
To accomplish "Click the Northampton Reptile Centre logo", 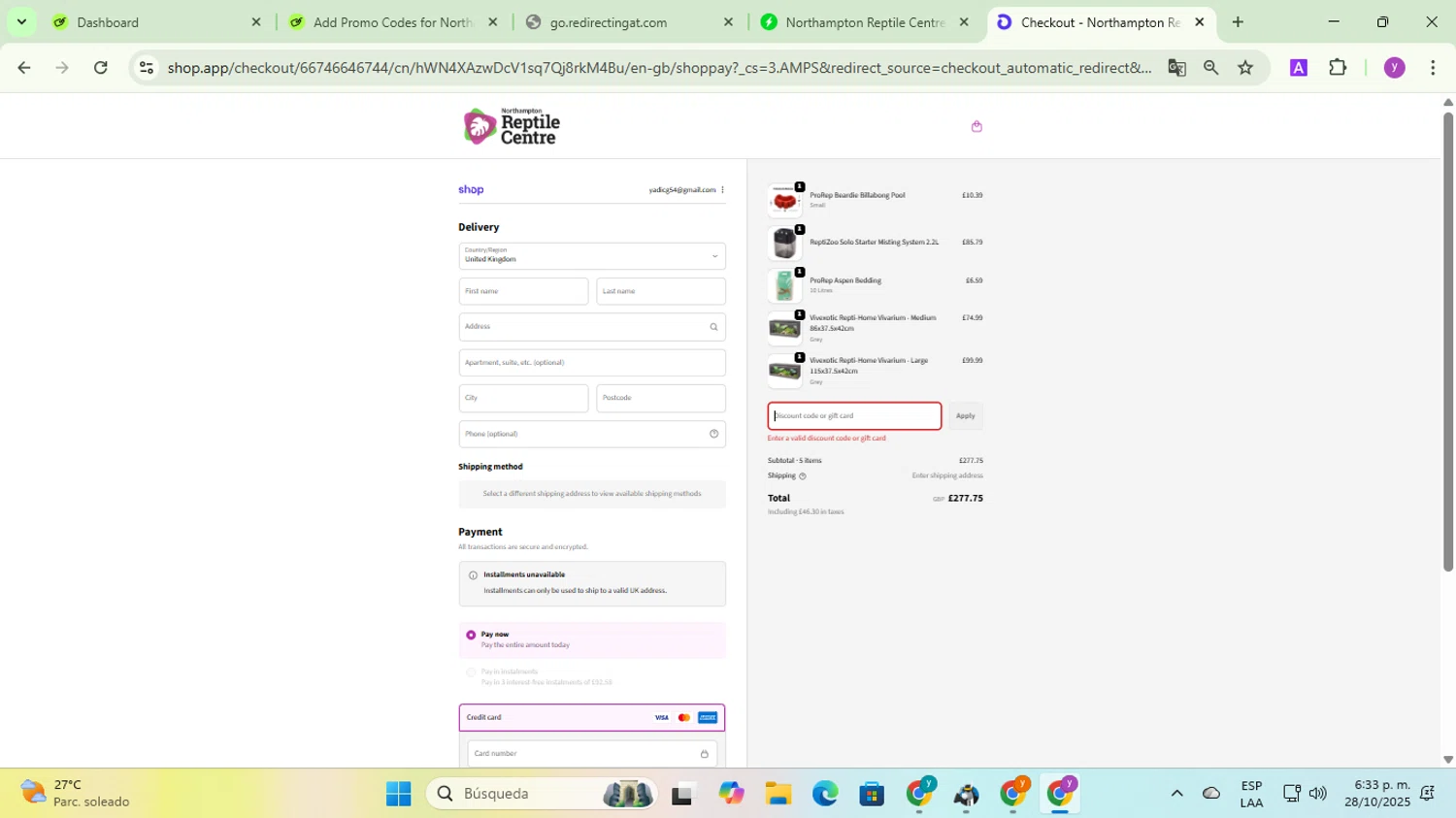I will pyautogui.click(x=512, y=126).
